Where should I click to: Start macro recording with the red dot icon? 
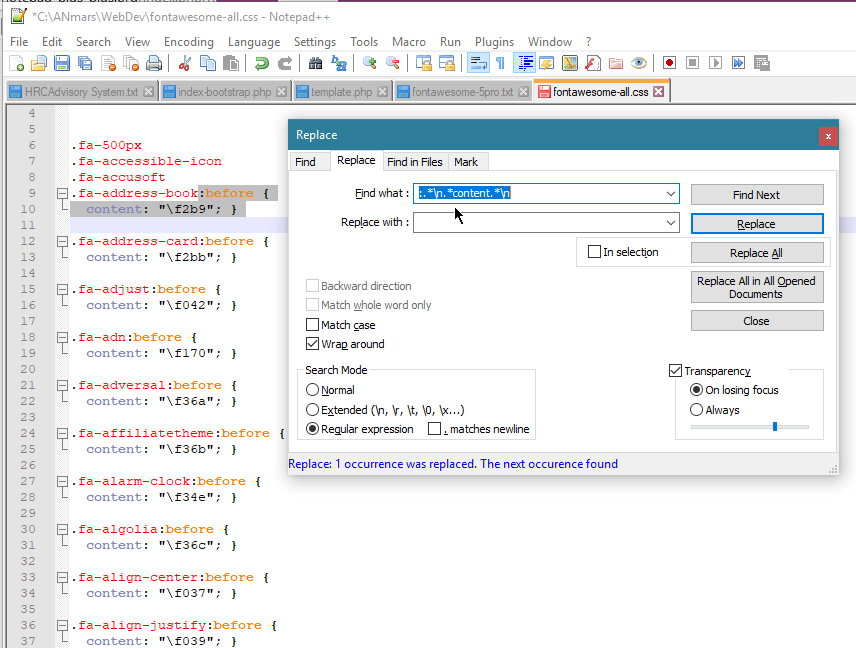[x=668, y=63]
